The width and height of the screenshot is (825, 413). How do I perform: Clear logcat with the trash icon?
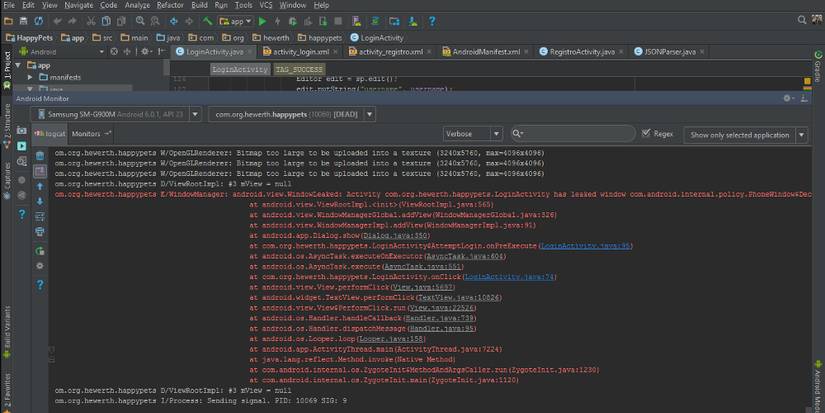40,155
